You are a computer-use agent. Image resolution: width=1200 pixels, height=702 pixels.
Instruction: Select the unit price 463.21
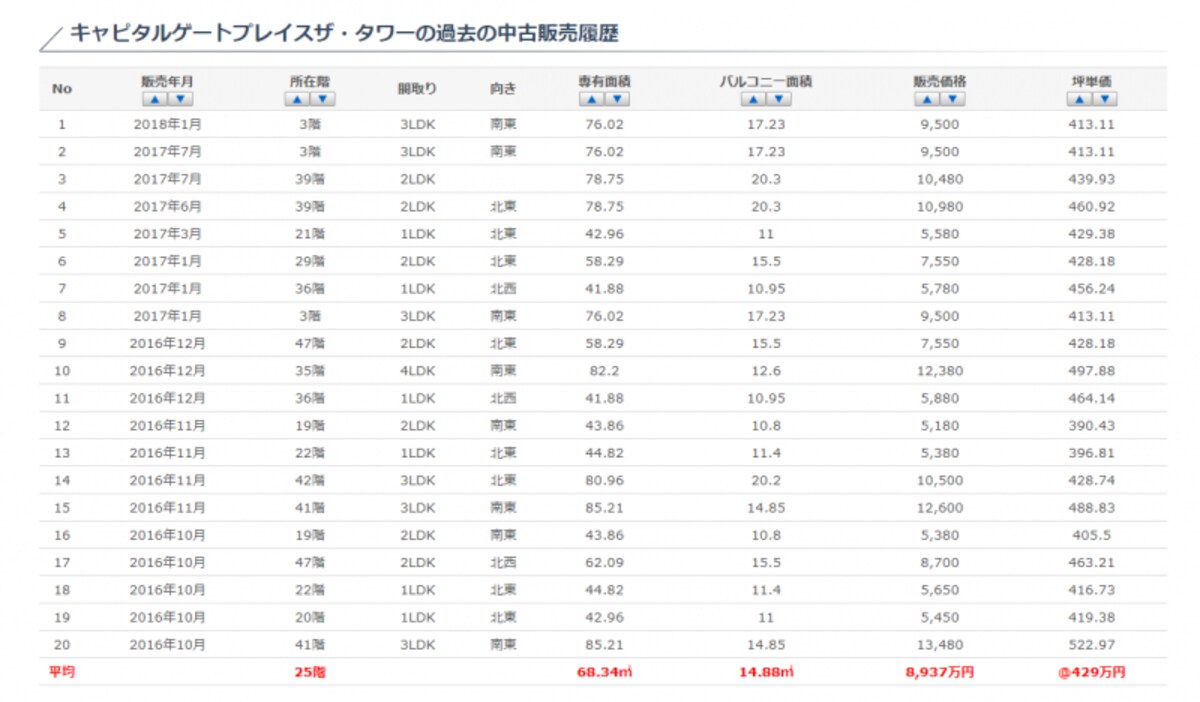[x=1091, y=562]
